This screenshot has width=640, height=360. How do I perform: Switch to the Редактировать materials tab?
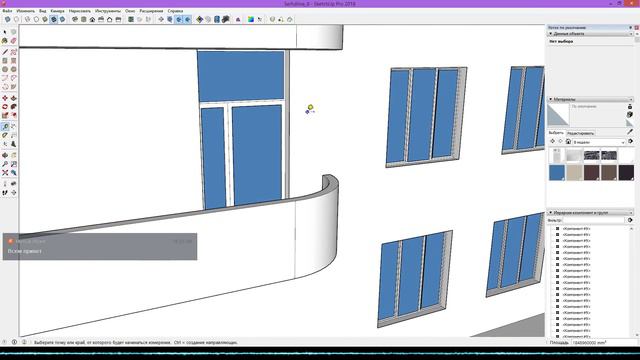580,133
